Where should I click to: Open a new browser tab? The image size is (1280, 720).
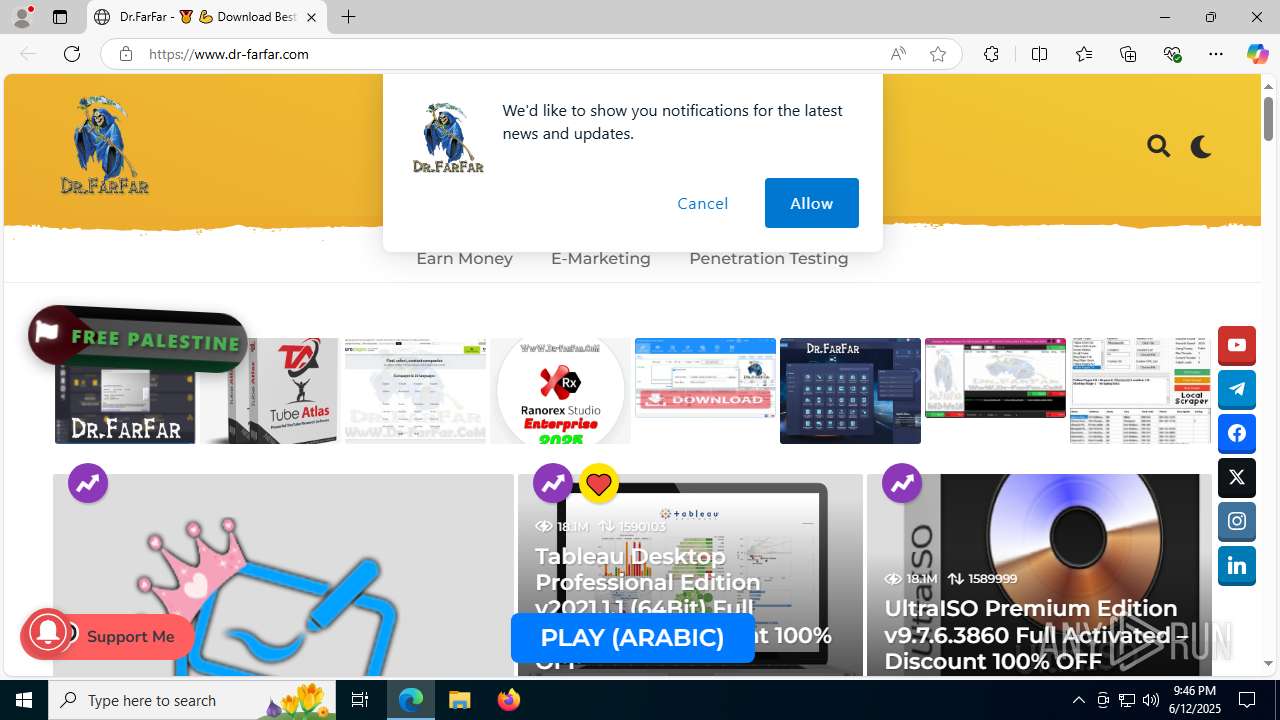(348, 17)
